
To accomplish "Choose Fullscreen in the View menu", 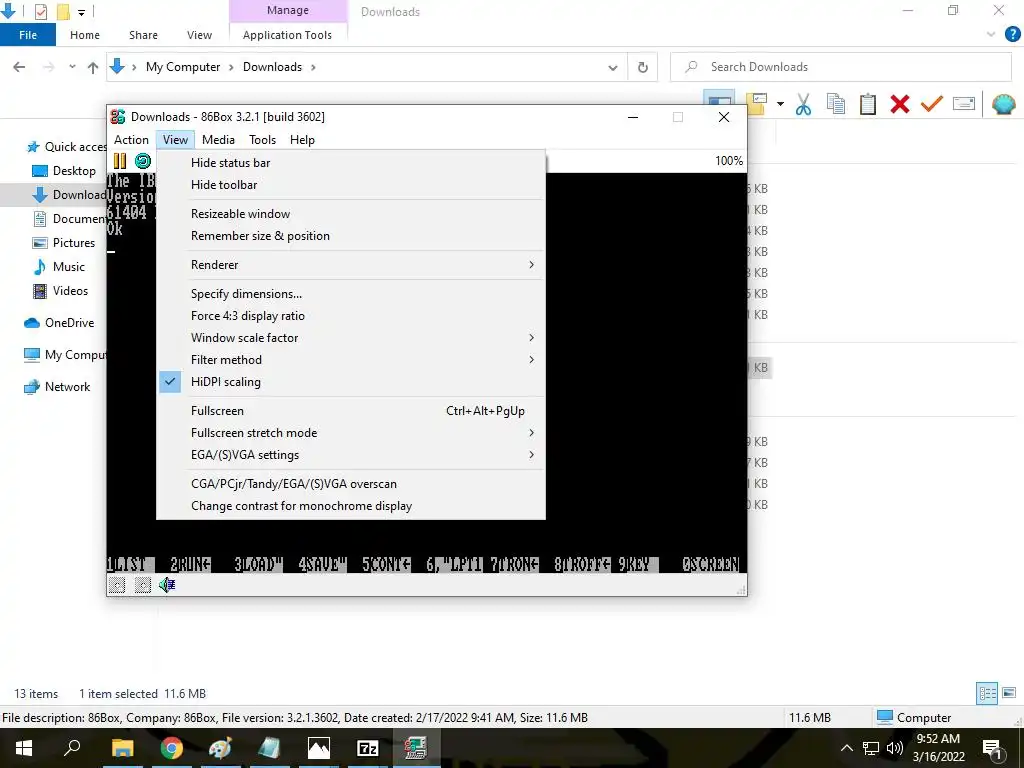I will 351,411.
